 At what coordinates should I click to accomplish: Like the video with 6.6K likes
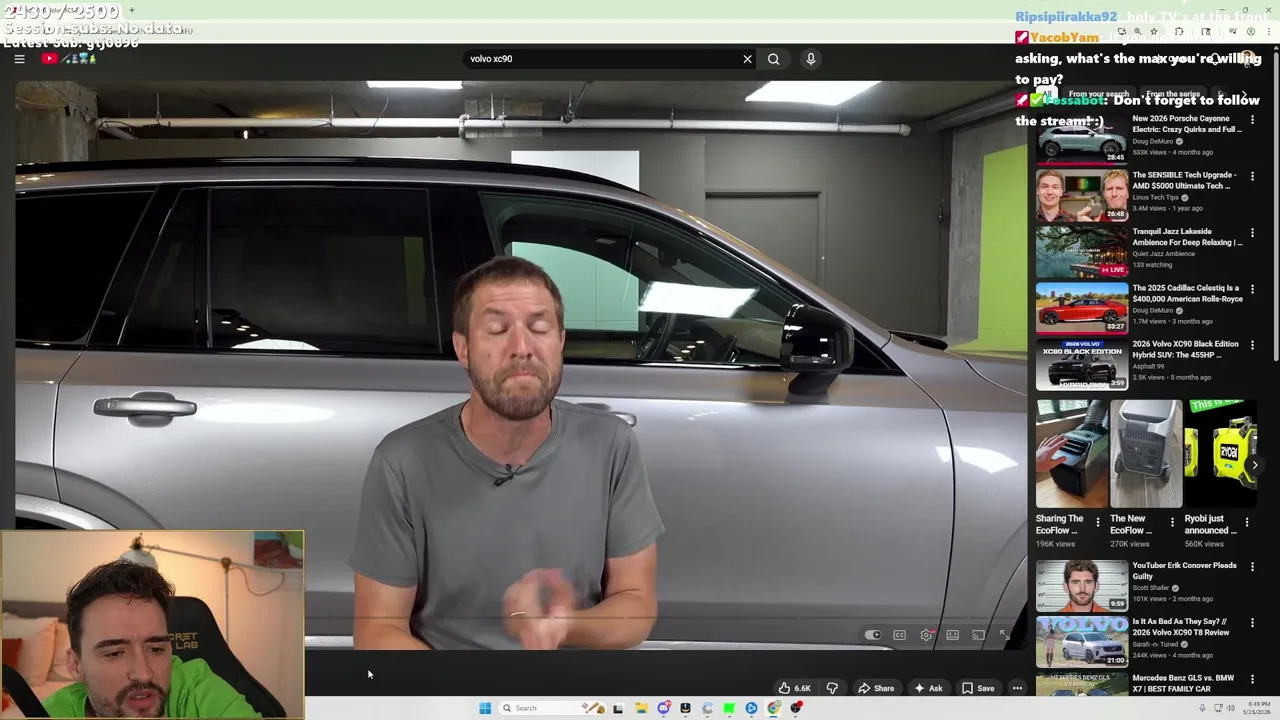click(x=795, y=688)
